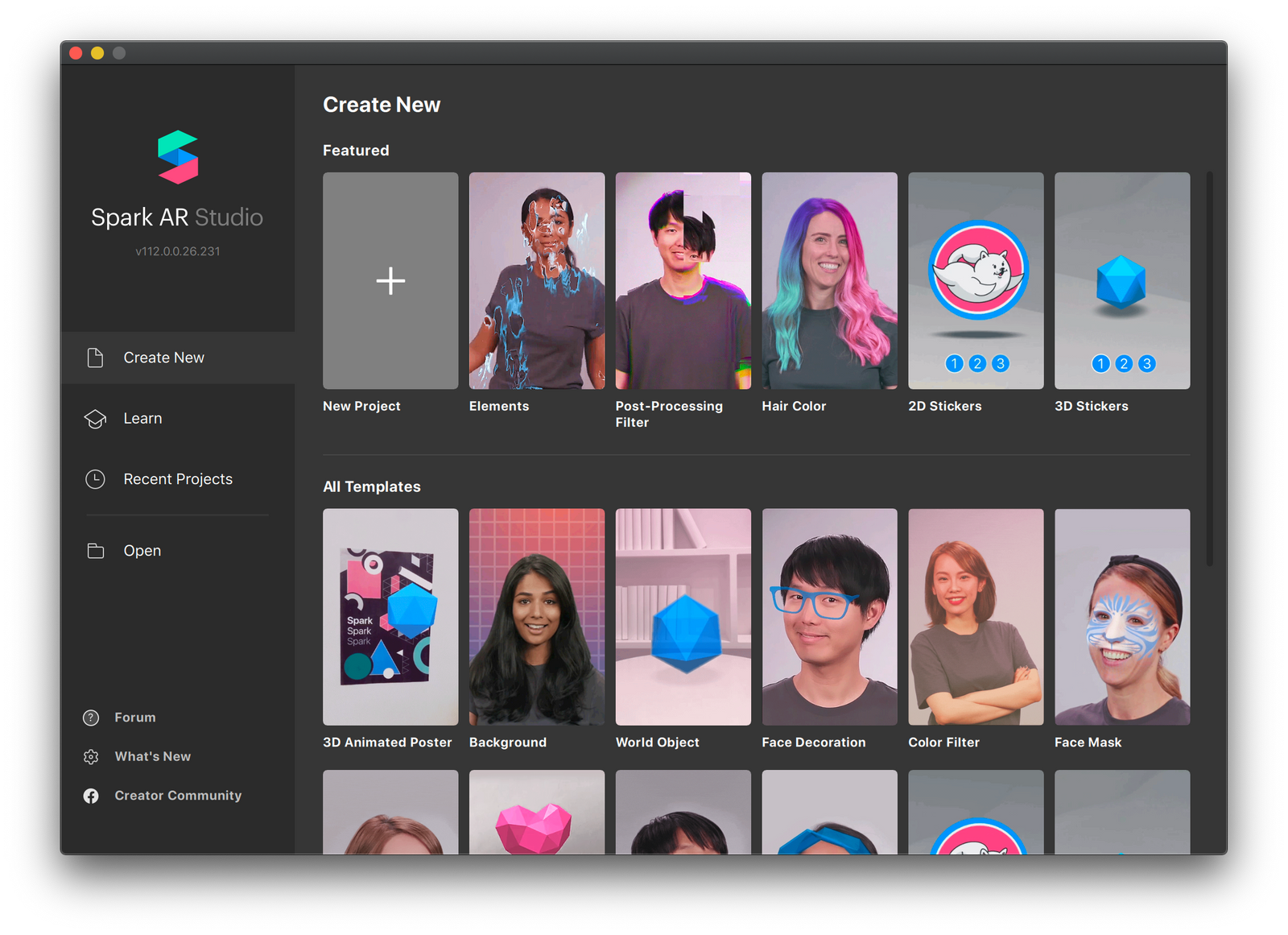Choose the 3D Stickers blue gem thumbnail
Viewport: 1288px width, 935px height.
1122,281
